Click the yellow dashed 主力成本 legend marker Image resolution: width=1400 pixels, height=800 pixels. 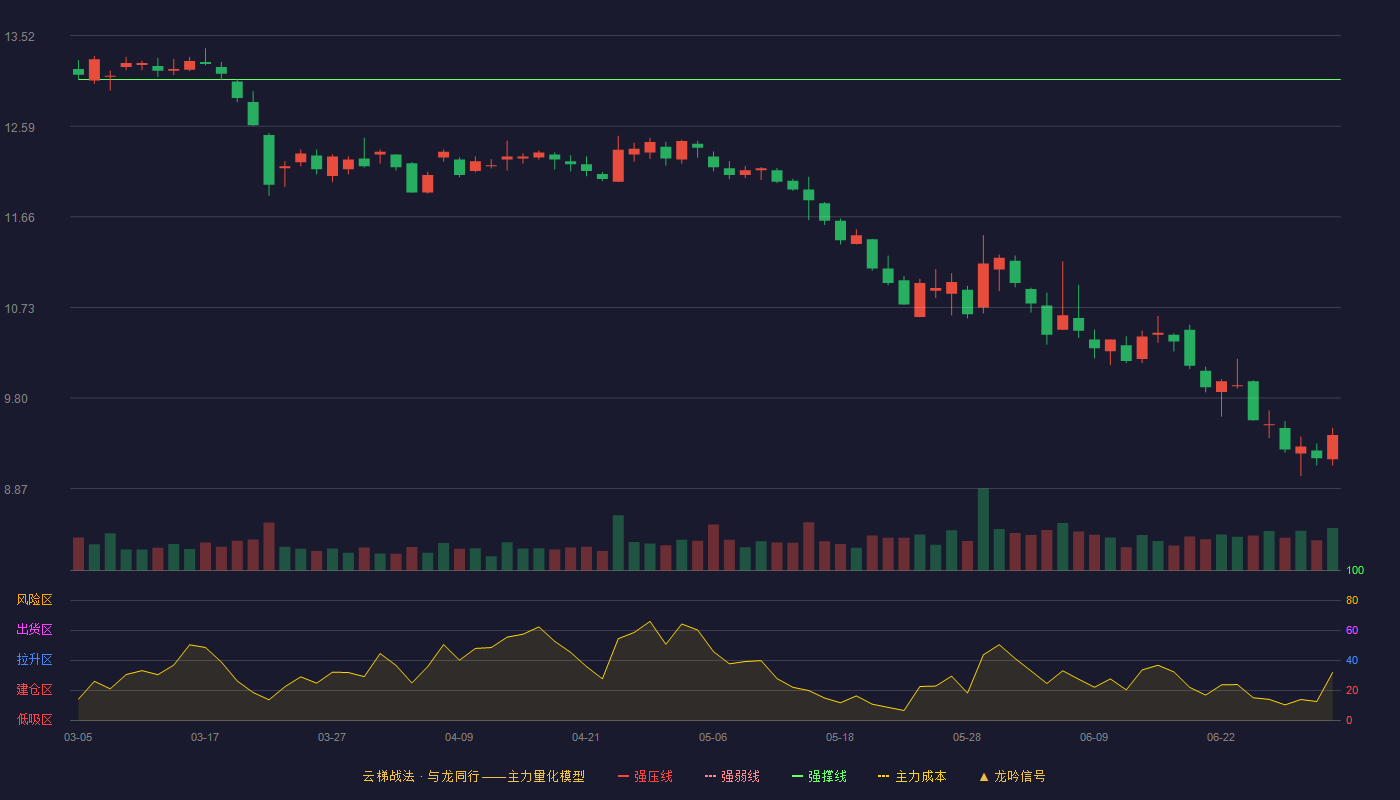[x=883, y=776]
